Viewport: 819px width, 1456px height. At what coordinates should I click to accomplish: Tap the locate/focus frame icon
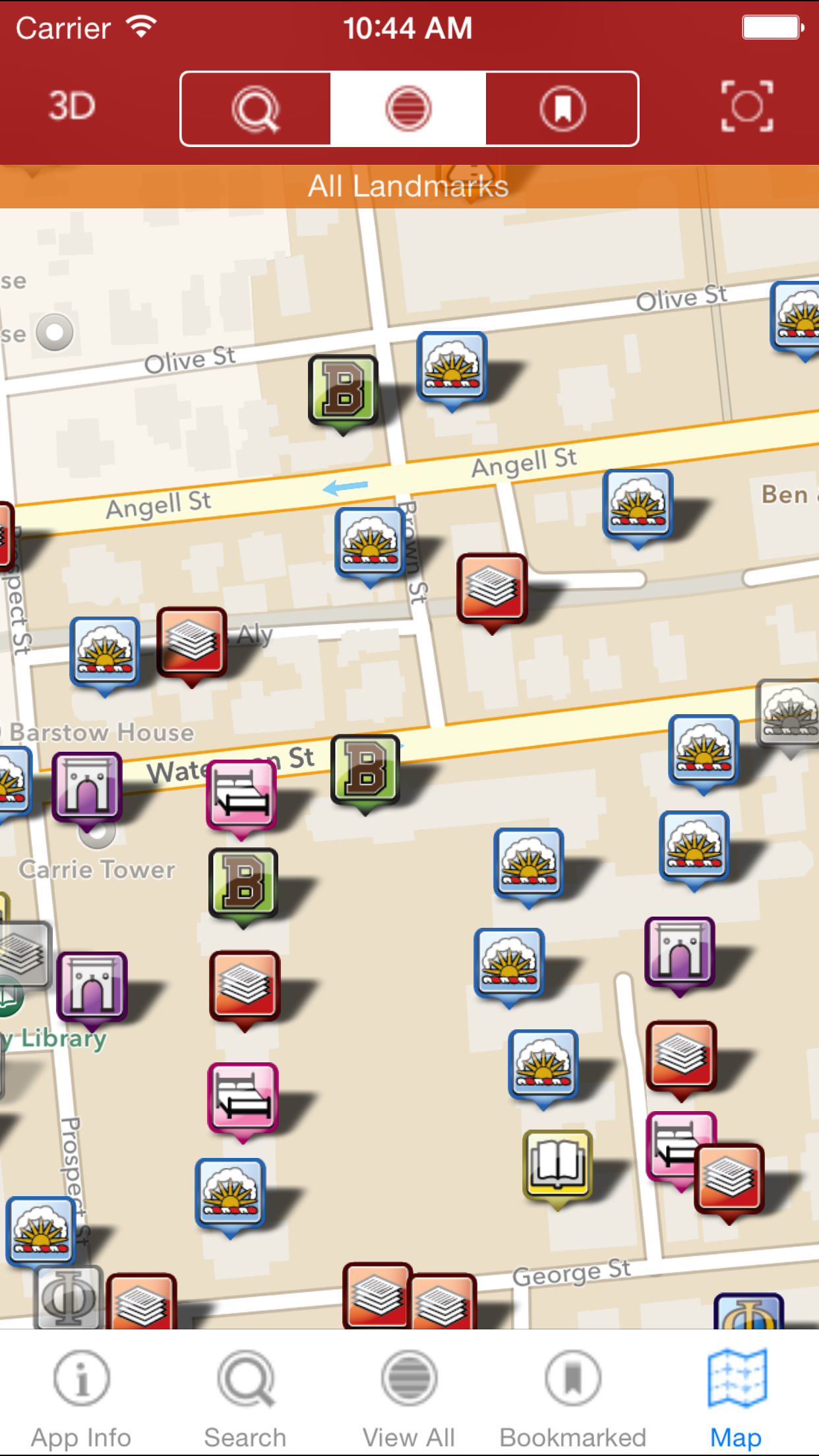point(747,107)
